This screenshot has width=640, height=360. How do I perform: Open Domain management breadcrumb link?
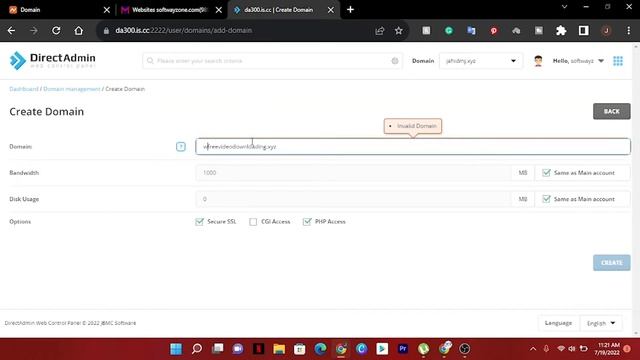coord(71,89)
